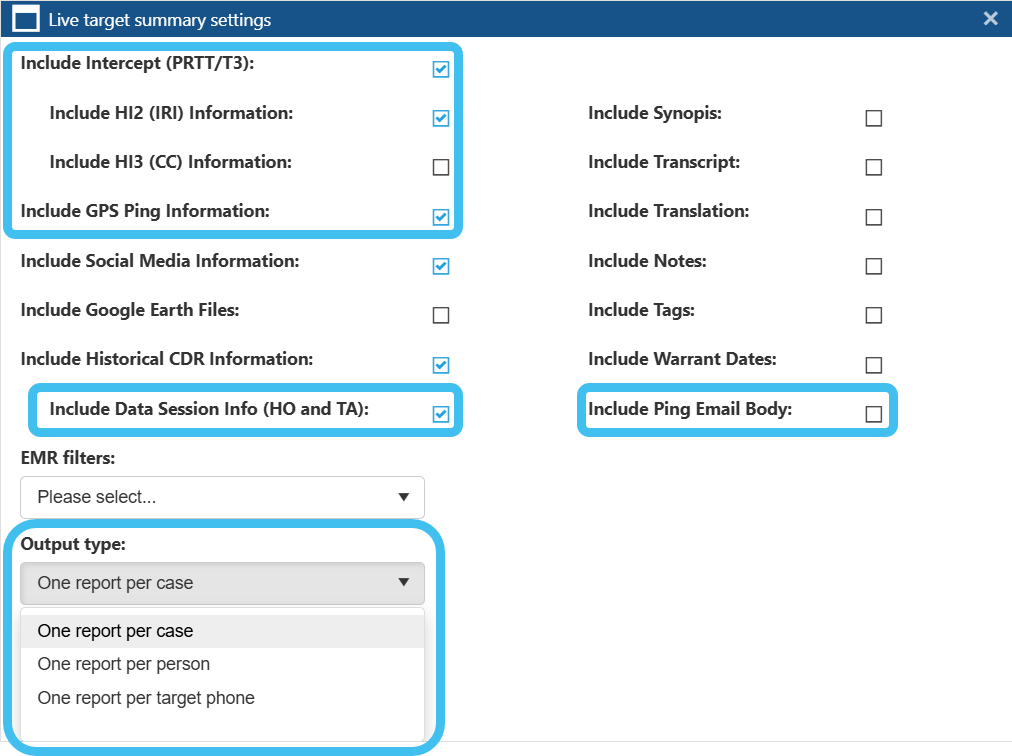Tick the Include Translation checkbox
The width and height of the screenshot is (1012, 756).
(874, 217)
